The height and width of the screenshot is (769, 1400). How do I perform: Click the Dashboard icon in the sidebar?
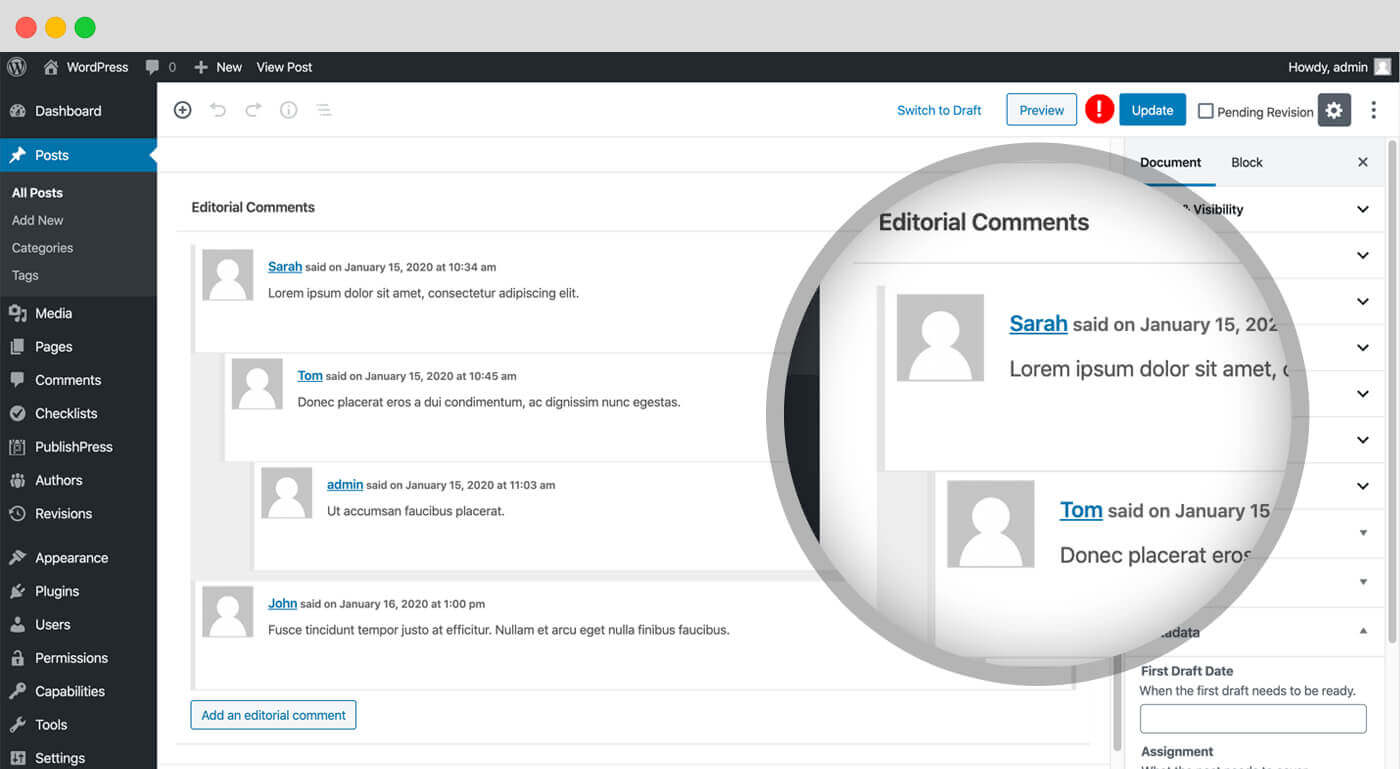(x=17, y=111)
